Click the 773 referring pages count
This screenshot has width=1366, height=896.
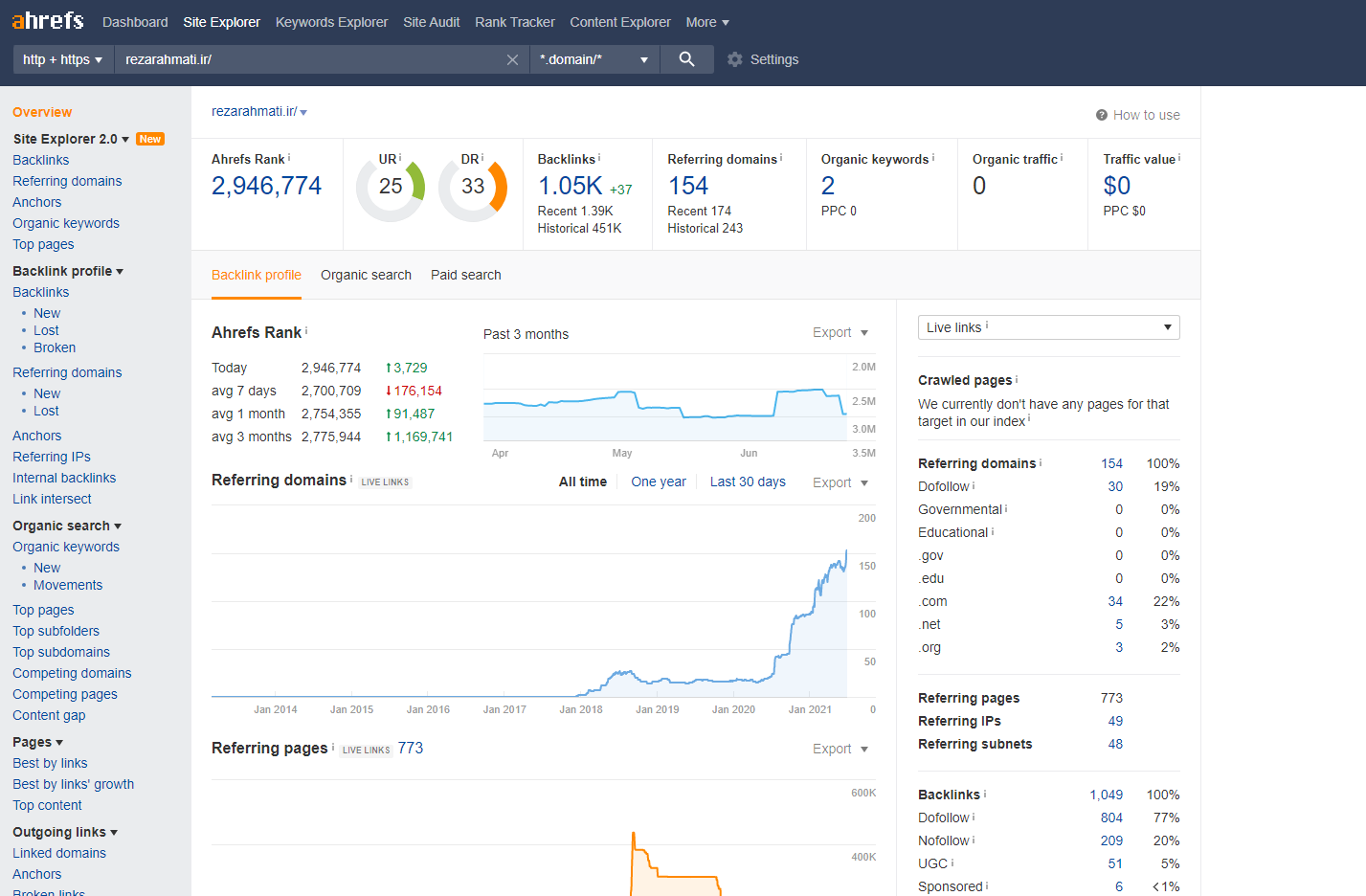pyautogui.click(x=411, y=748)
